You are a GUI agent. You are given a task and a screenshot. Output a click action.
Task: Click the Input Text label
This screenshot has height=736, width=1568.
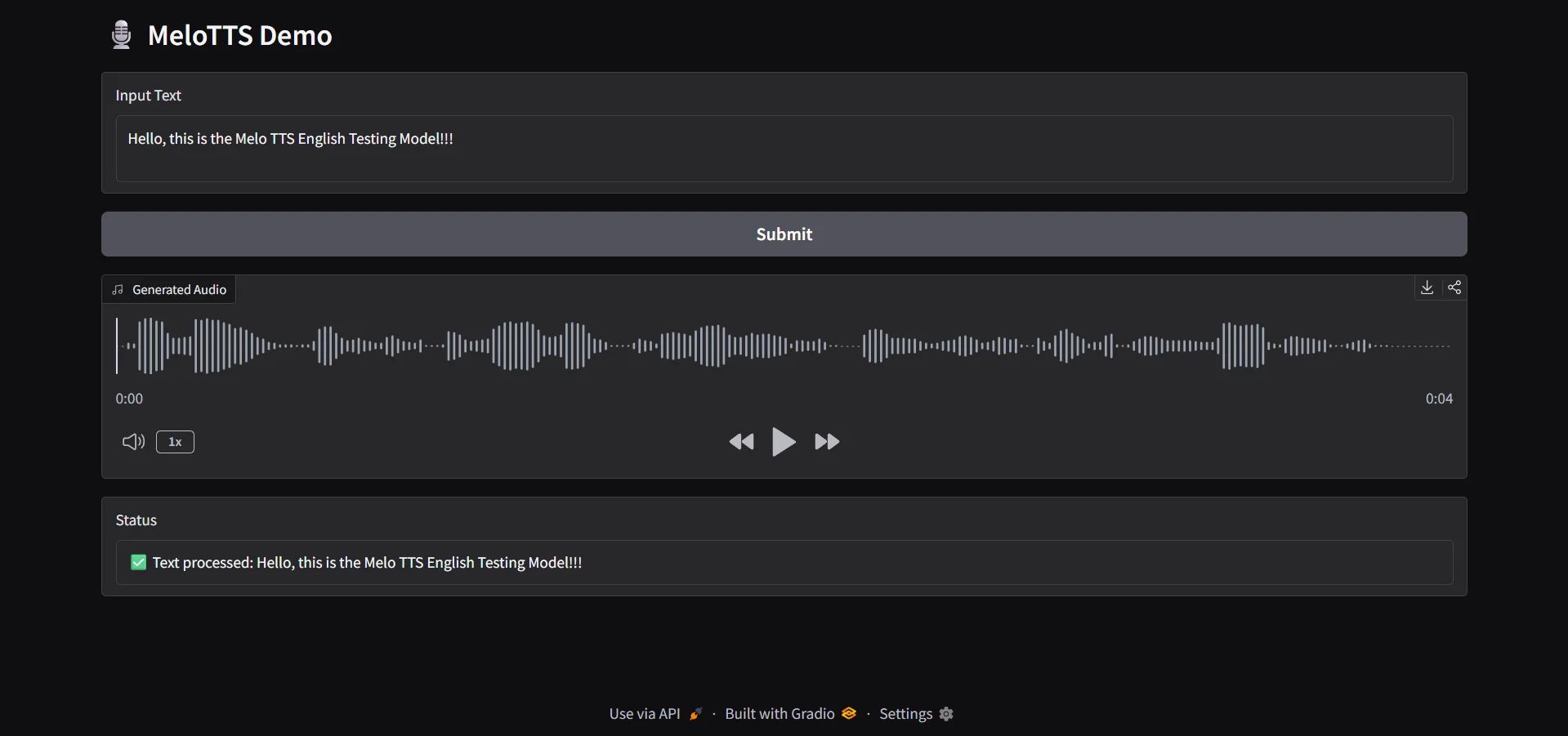tap(149, 96)
